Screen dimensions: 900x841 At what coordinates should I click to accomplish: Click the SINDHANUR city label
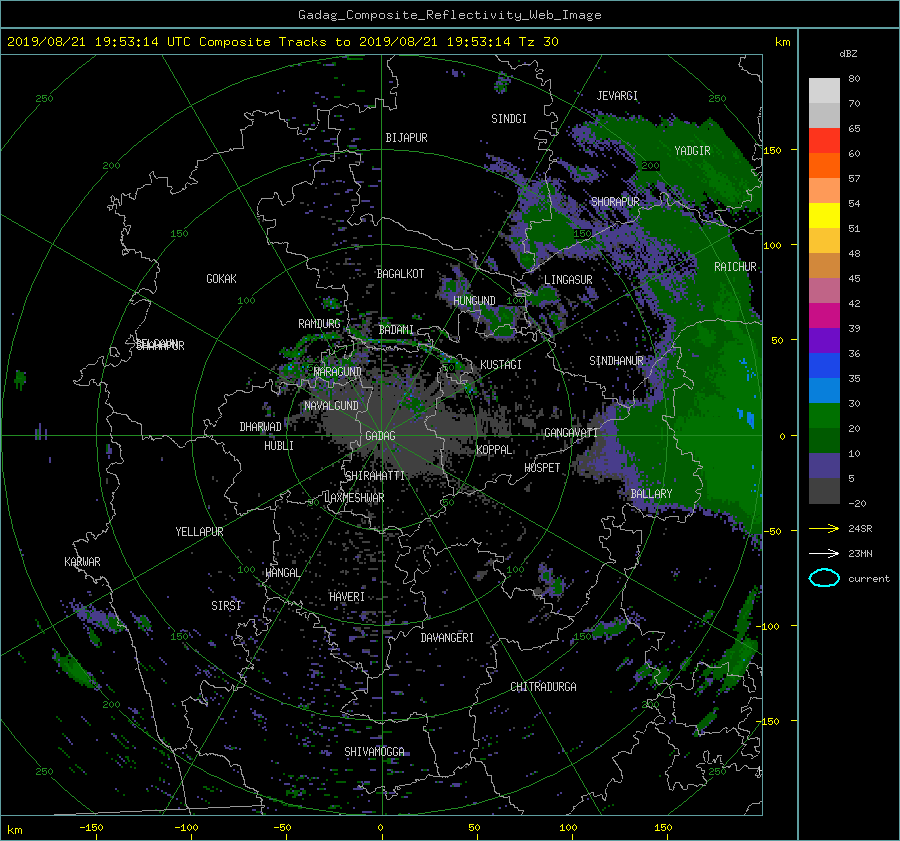[616, 361]
